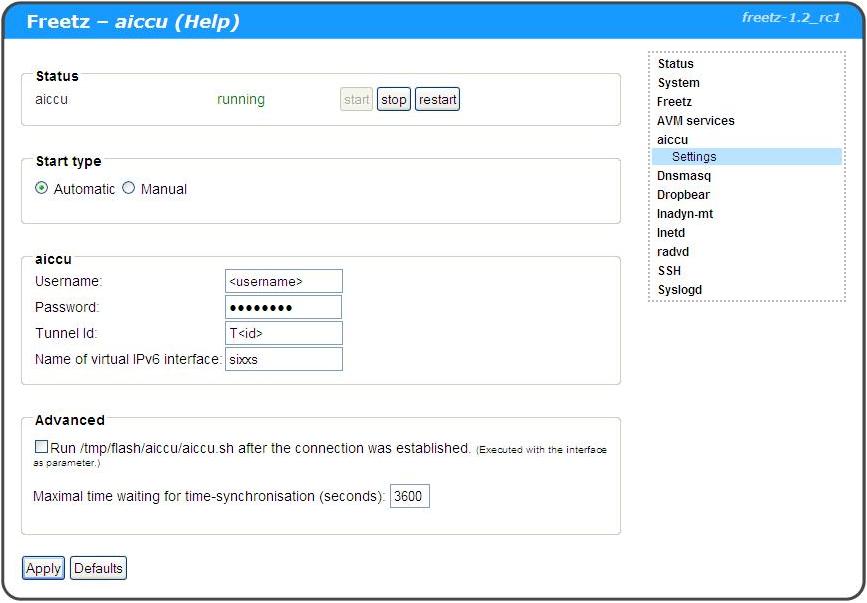Click the Tunnel Id input field
Image resolution: width=867 pixels, height=603 pixels.
[284, 333]
